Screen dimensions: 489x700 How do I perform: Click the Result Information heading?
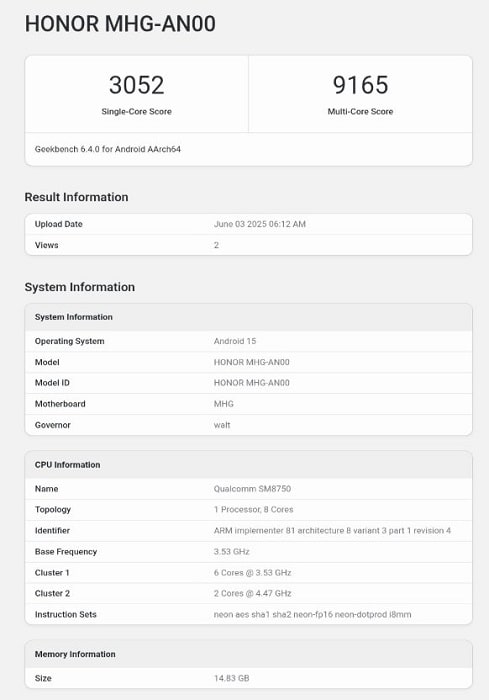(76, 197)
